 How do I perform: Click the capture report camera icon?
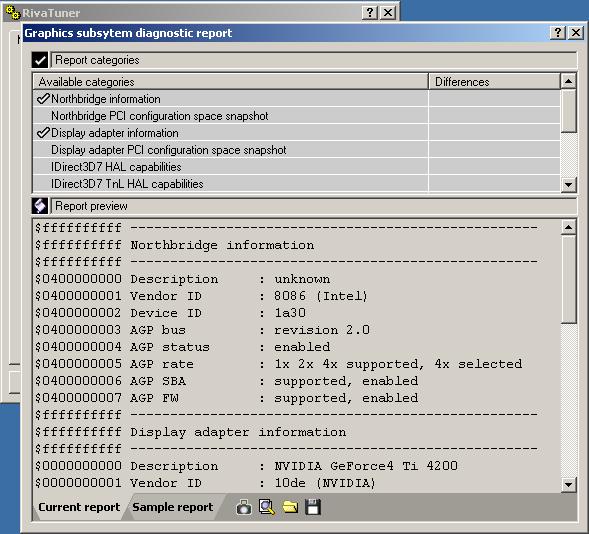(x=244, y=507)
